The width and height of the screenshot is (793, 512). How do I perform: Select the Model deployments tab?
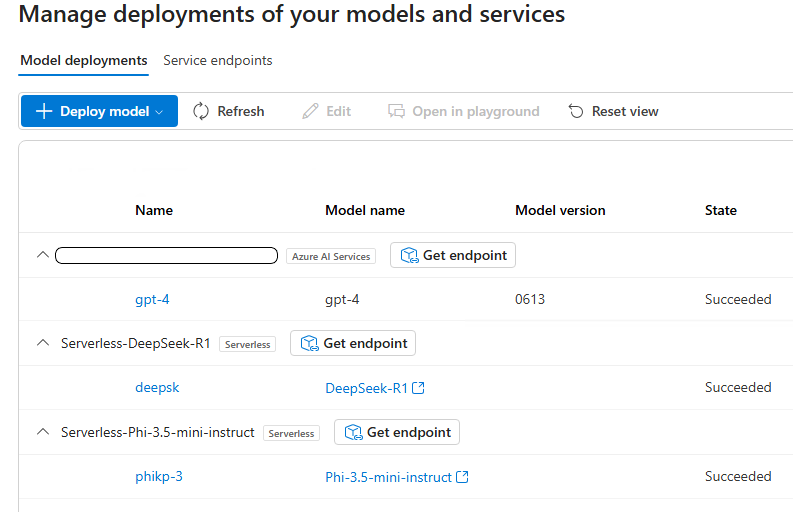(84, 61)
